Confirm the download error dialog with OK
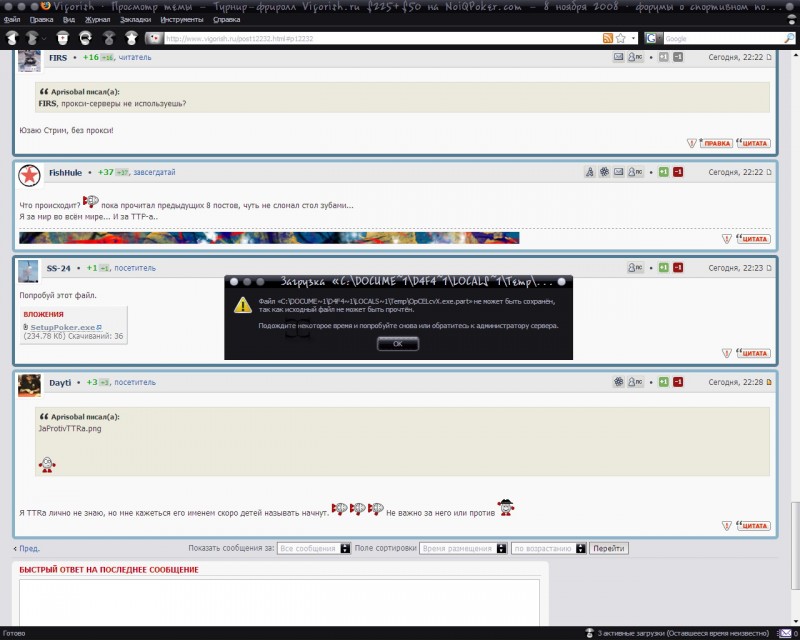800x640 pixels. coord(398,344)
